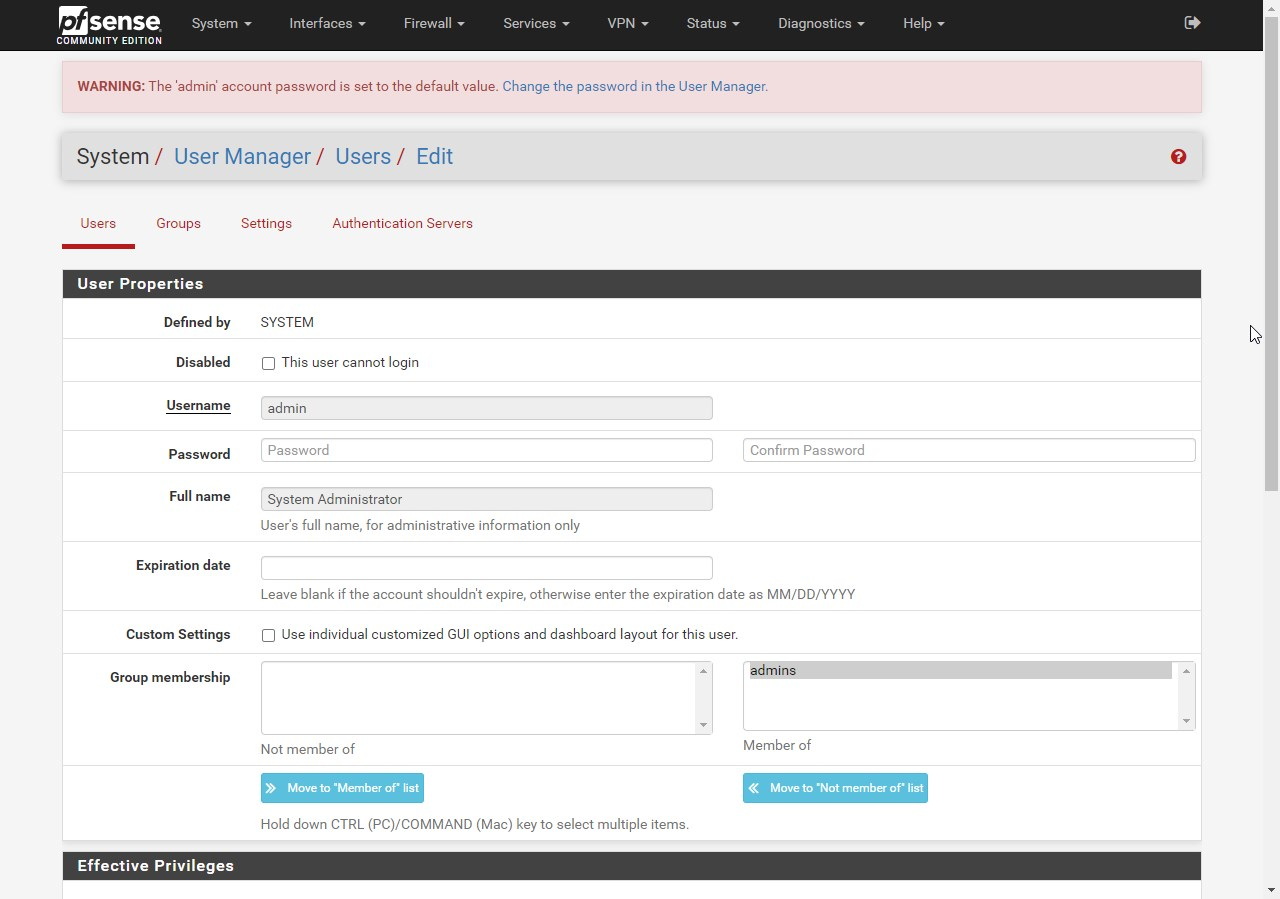Click the Full name System Administrator field
The image size is (1280, 899).
[486, 499]
